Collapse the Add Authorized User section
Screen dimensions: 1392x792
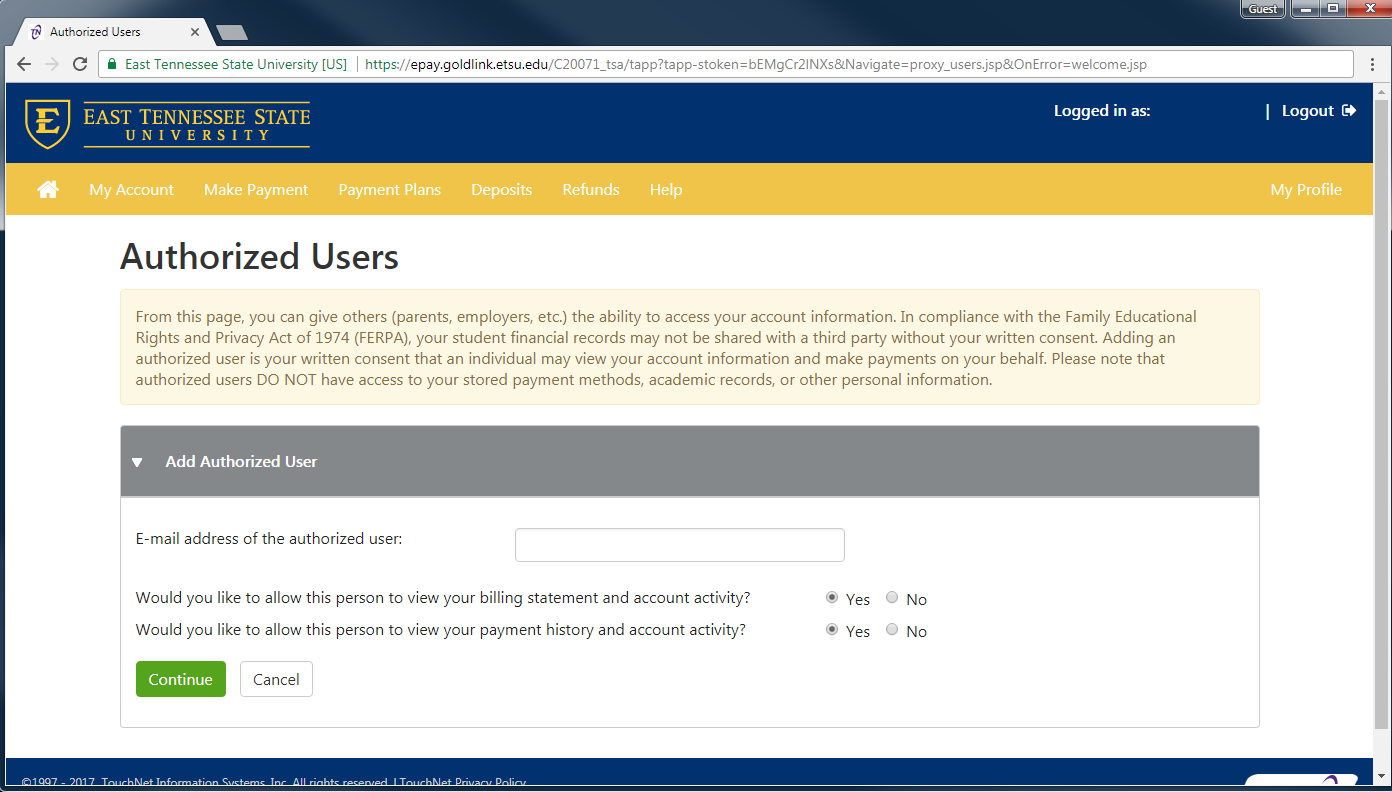click(x=138, y=462)
